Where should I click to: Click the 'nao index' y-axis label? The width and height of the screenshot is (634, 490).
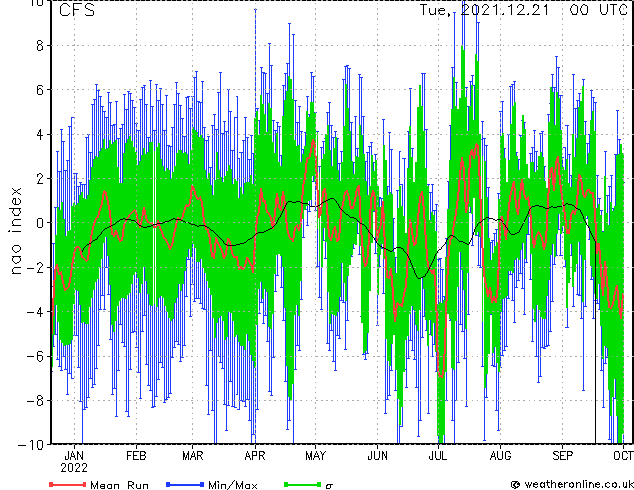click(x=15, y=231)
